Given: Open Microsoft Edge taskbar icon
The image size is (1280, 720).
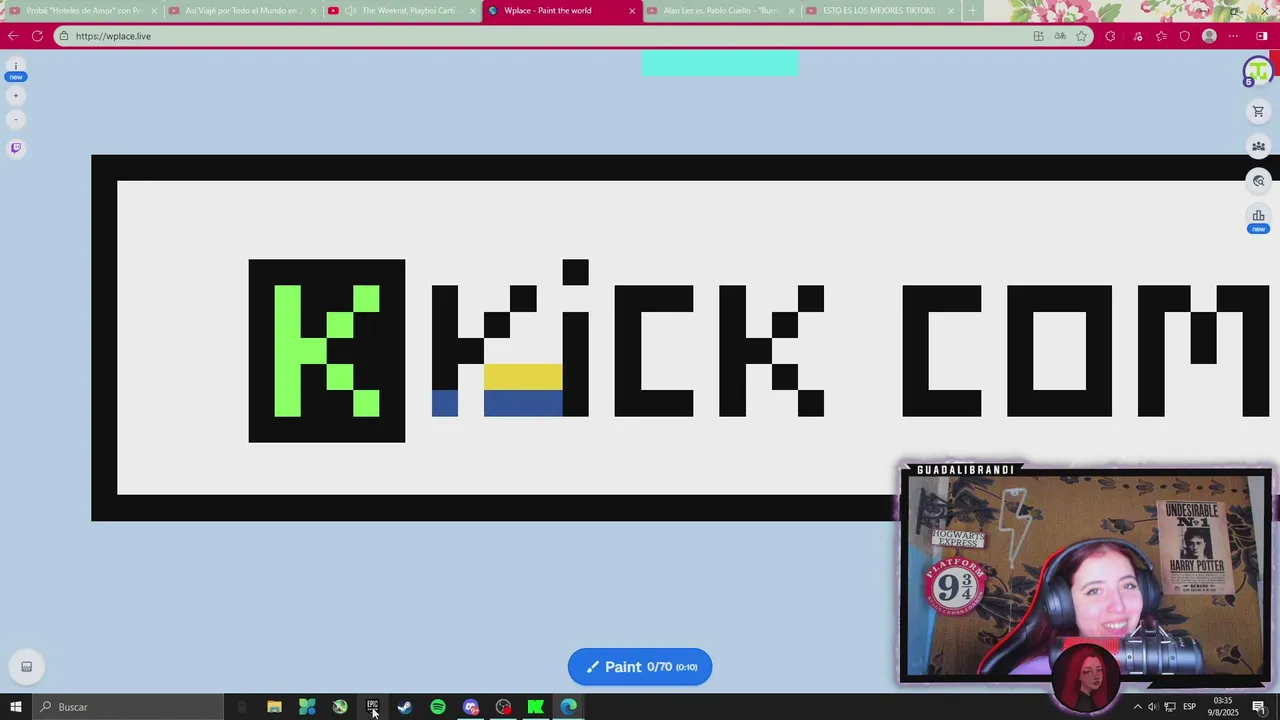Looking at the screenshot, I should pos(569,707).
